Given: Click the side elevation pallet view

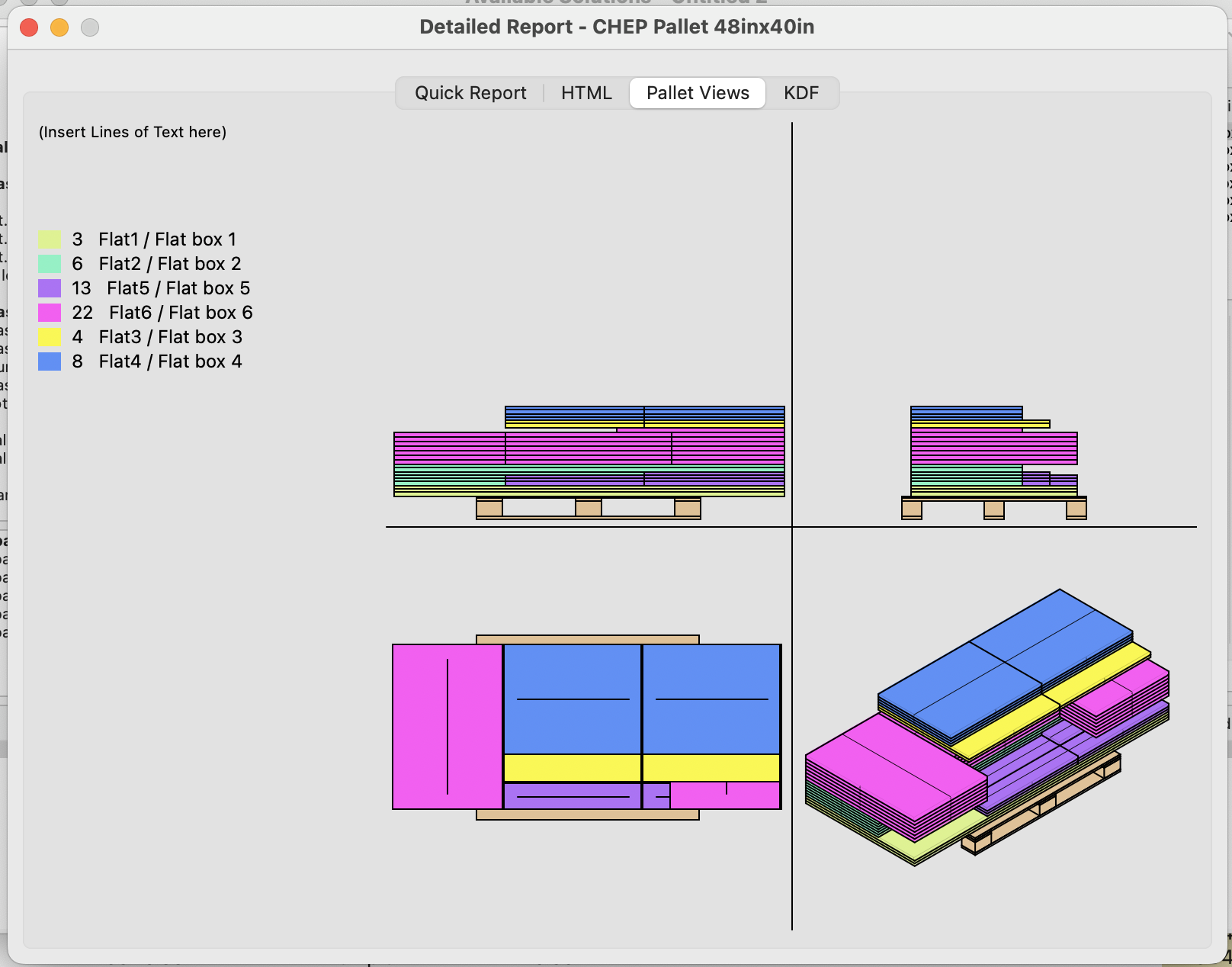Looking at the screenshot, I should [994, 463].
